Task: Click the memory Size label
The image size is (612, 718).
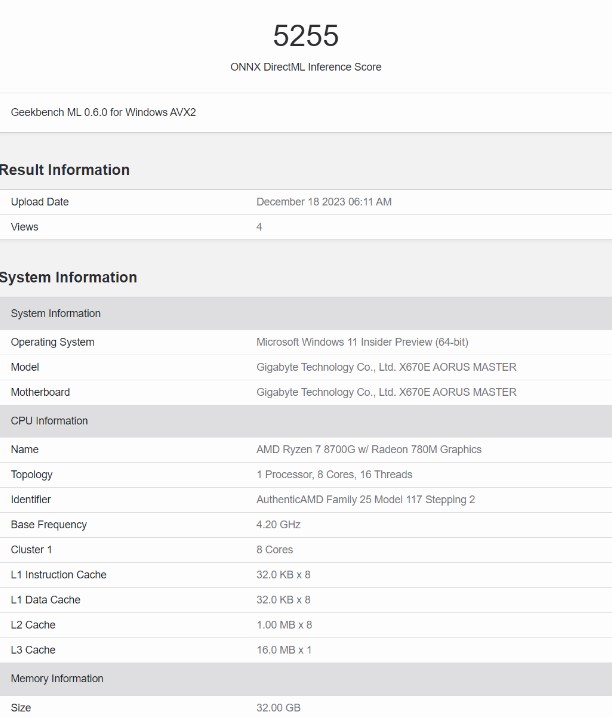Action: 21,708
